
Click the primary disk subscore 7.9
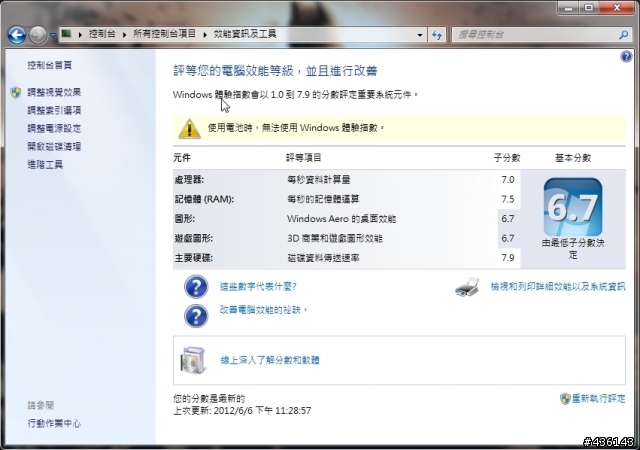pos(508,258)
